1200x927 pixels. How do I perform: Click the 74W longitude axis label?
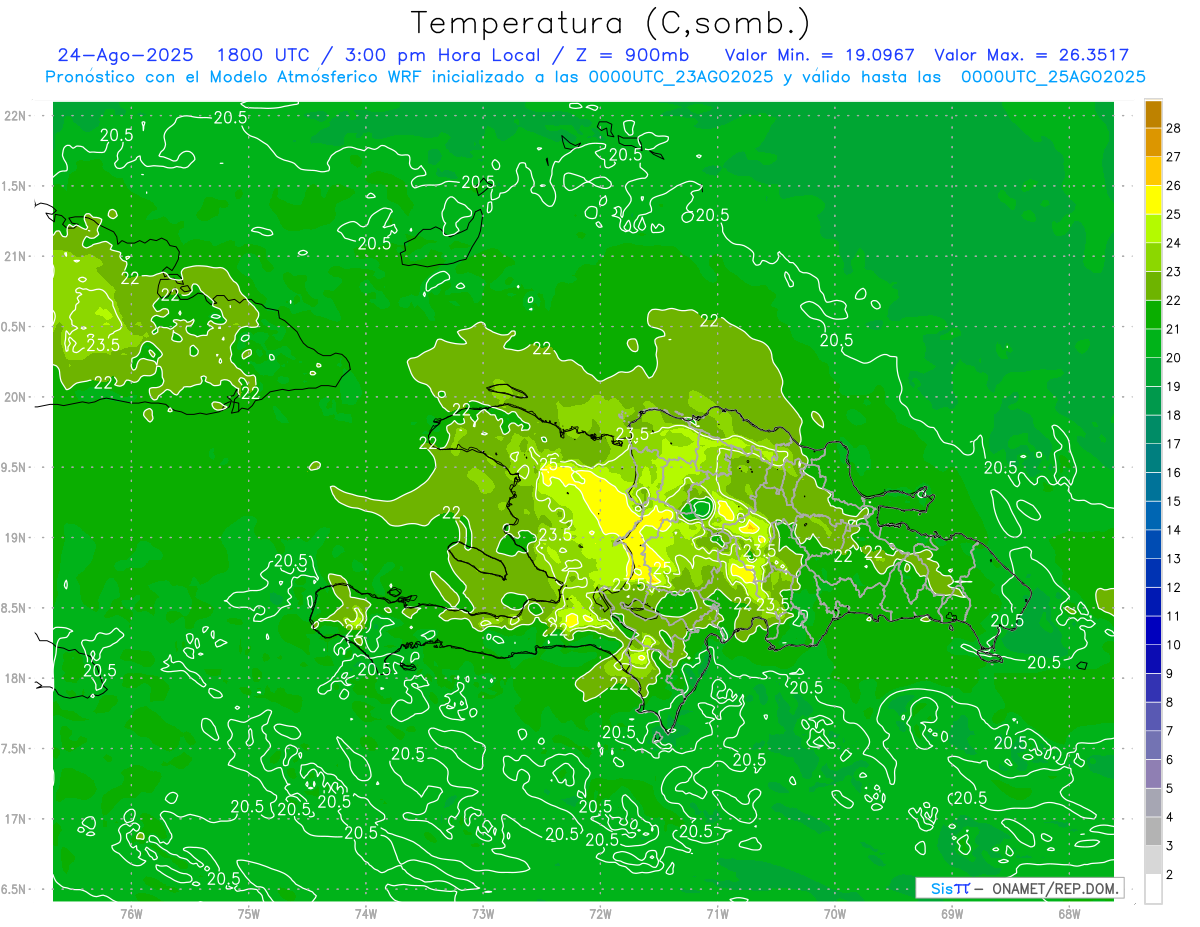366,913
